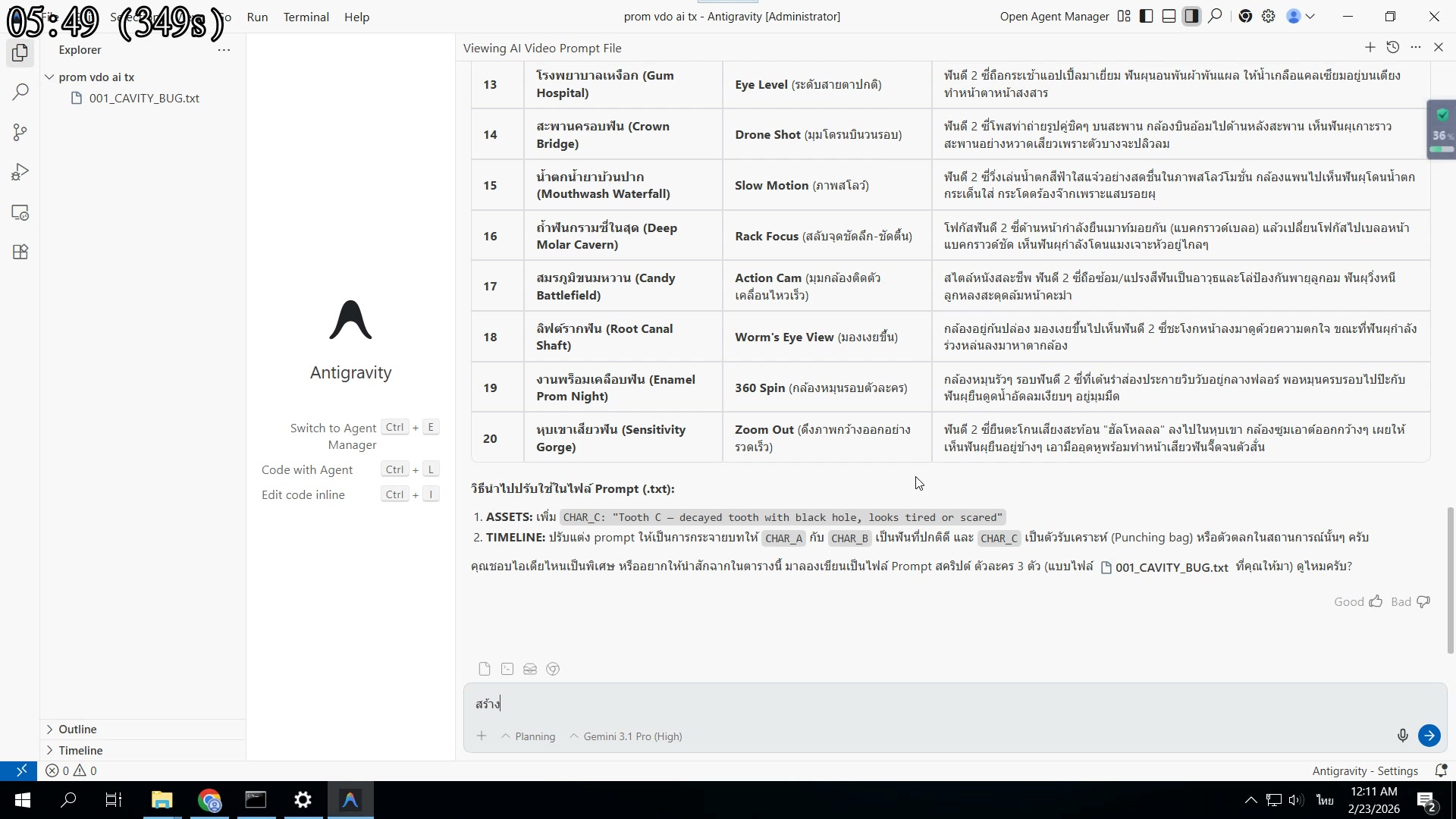Open conversation history clock icon

pos(1392,48)
